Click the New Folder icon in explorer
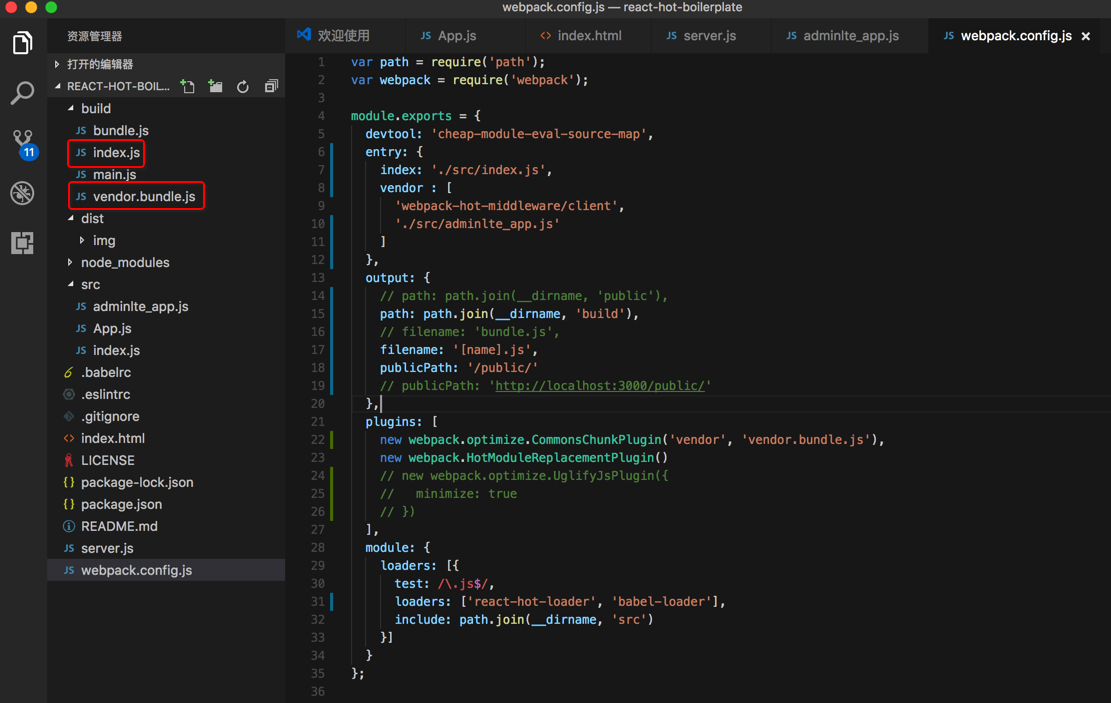The image size is (1111, 703). click(215, 87)
